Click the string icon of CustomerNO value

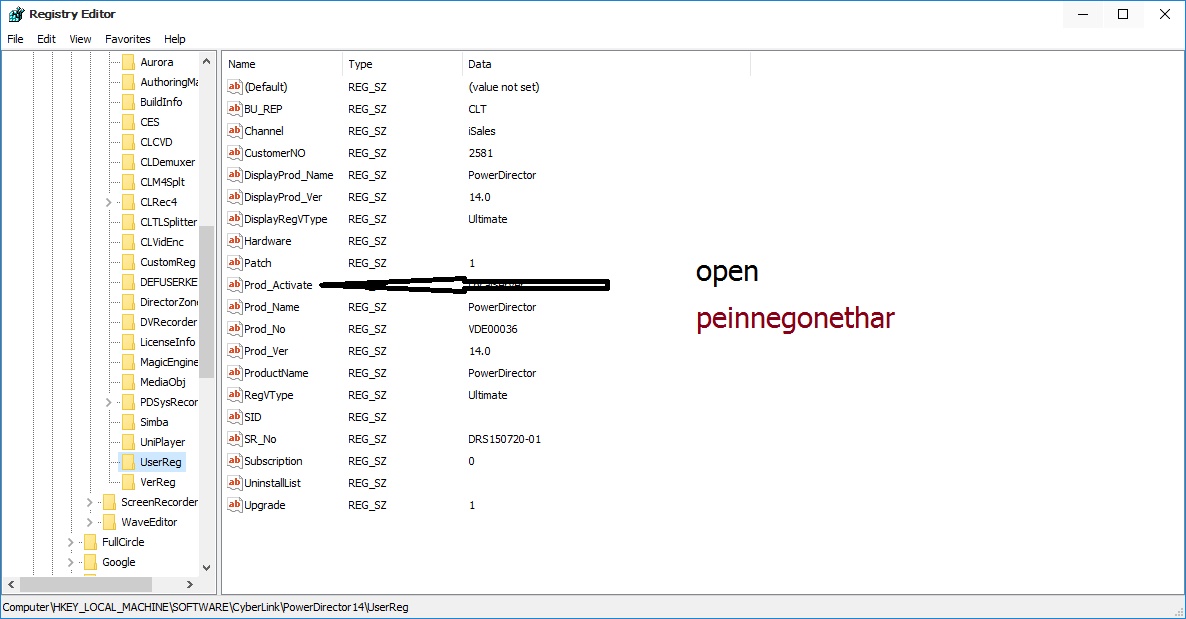pyautogui.click(x=234, y=153)
